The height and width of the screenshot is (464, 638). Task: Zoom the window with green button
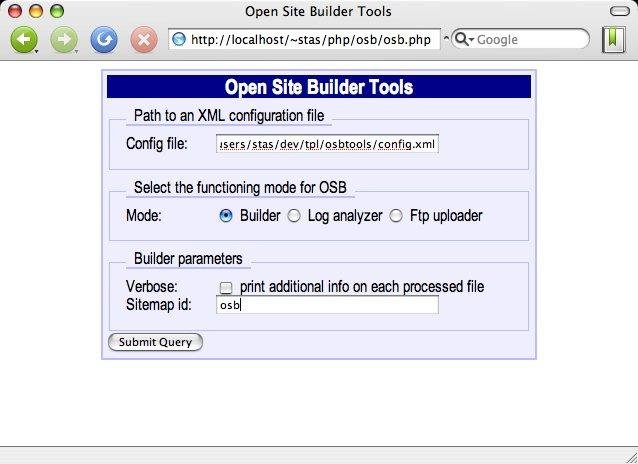tap(57, 11)
